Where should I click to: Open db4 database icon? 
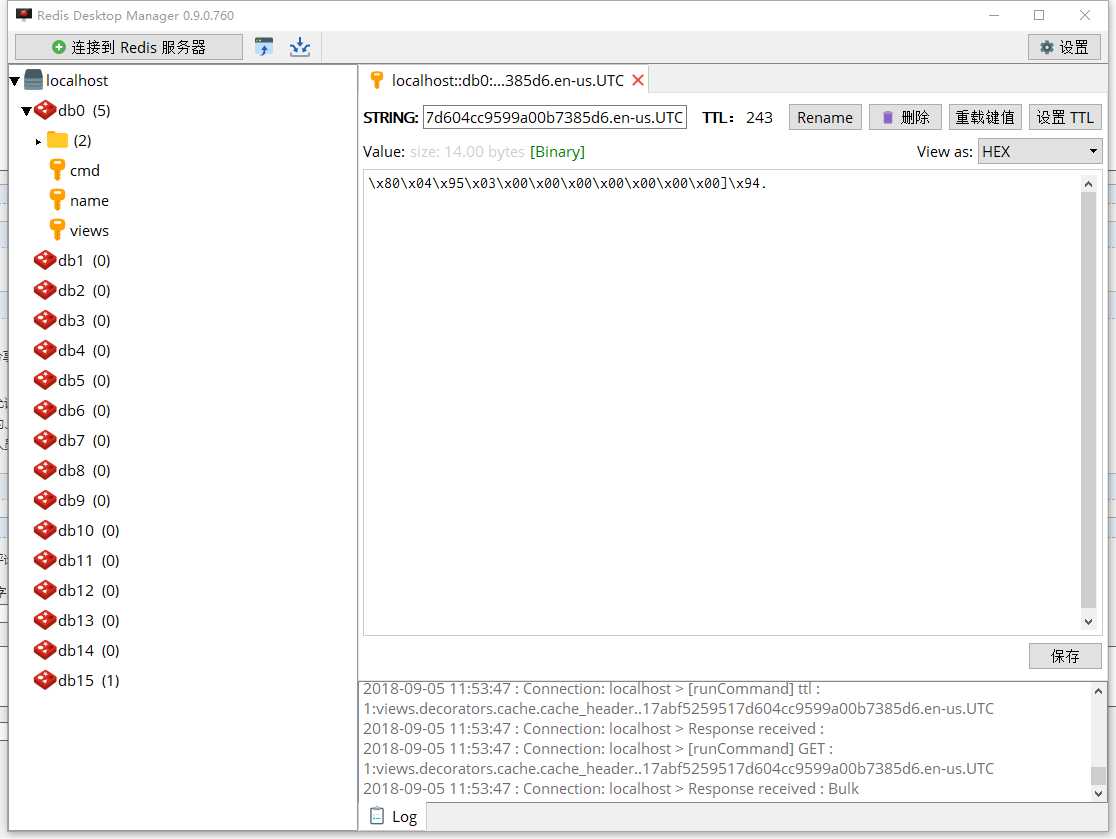(x=45, y=350)
